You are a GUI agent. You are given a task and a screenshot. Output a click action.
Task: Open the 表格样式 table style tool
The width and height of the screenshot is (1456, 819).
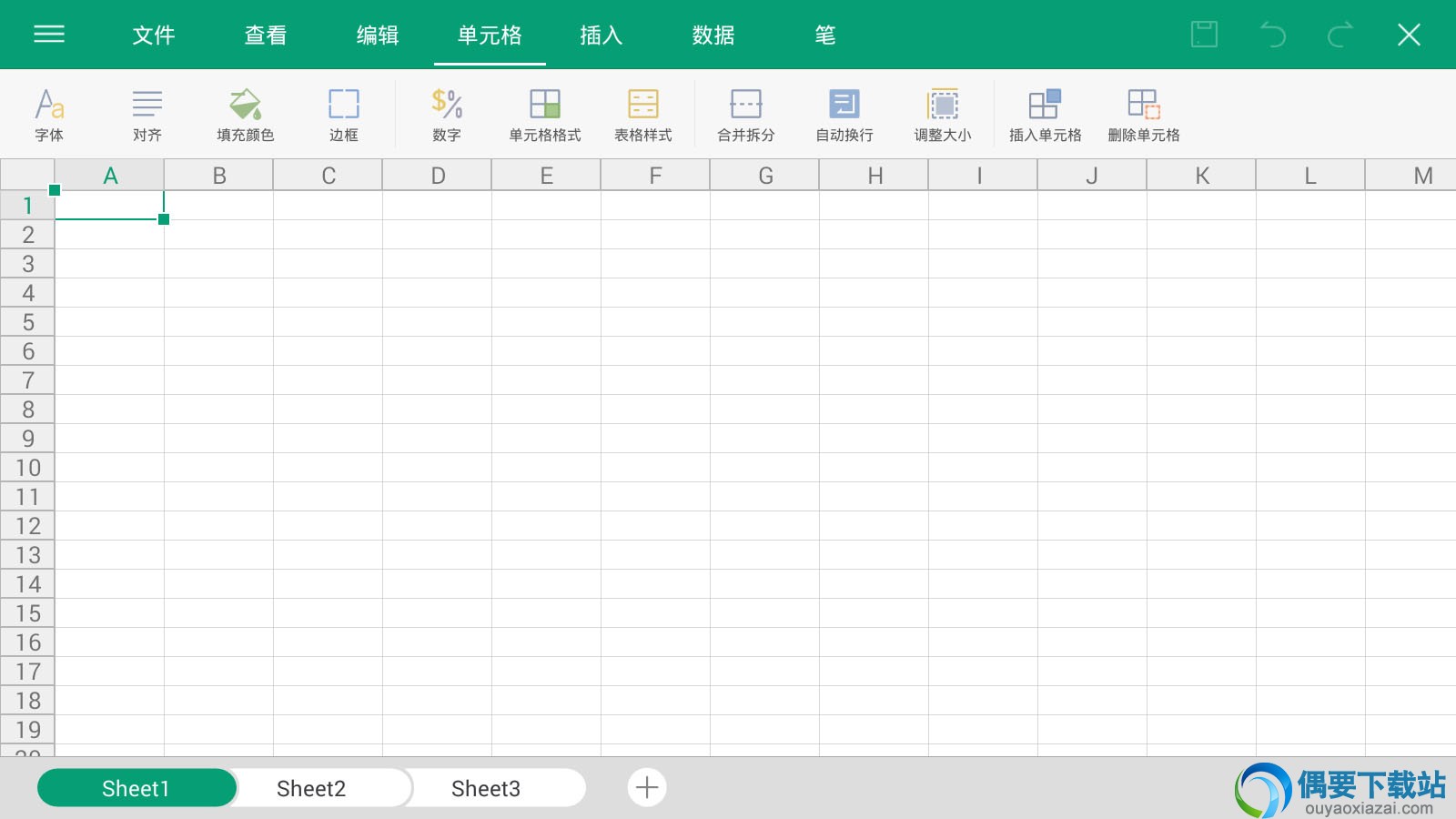coord(643,116)
